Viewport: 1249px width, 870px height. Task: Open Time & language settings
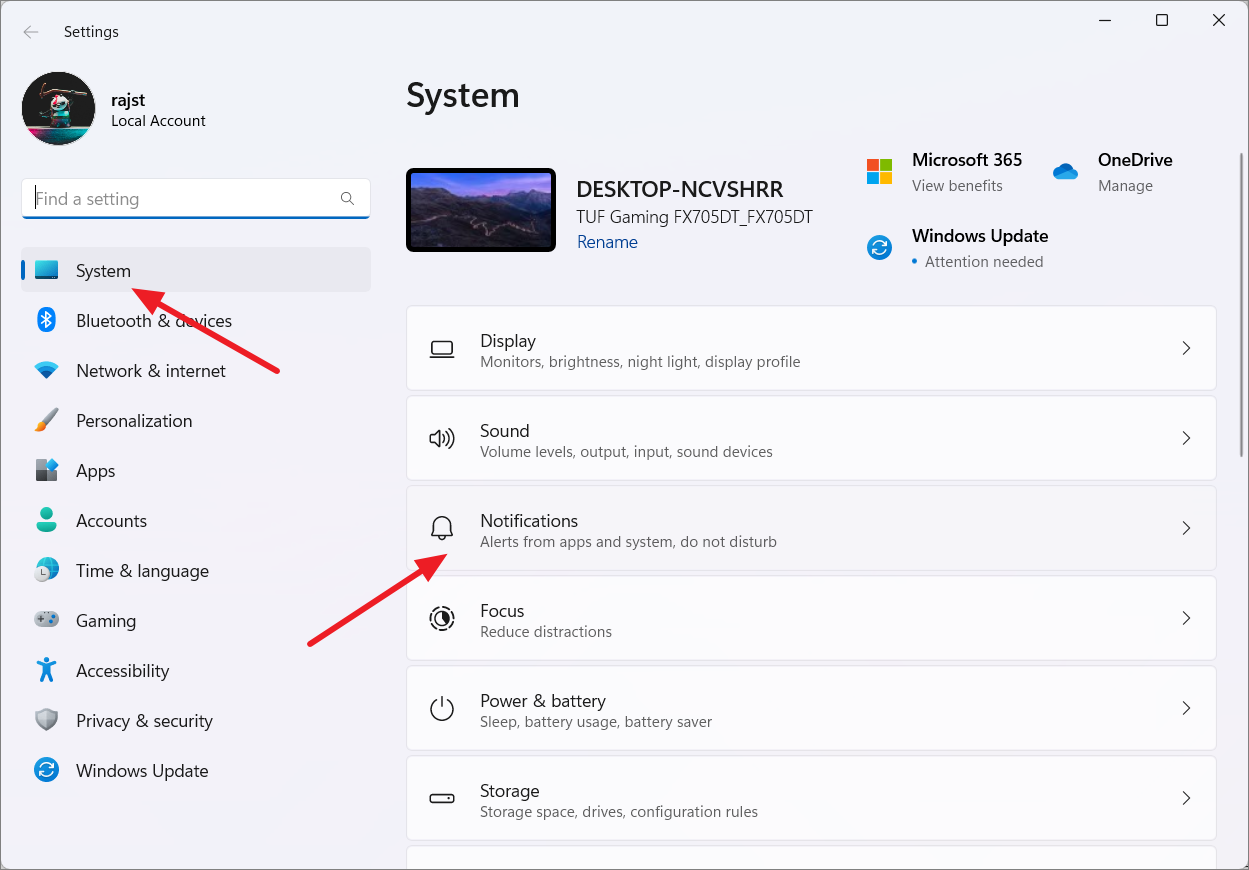(x=196, y=570)
